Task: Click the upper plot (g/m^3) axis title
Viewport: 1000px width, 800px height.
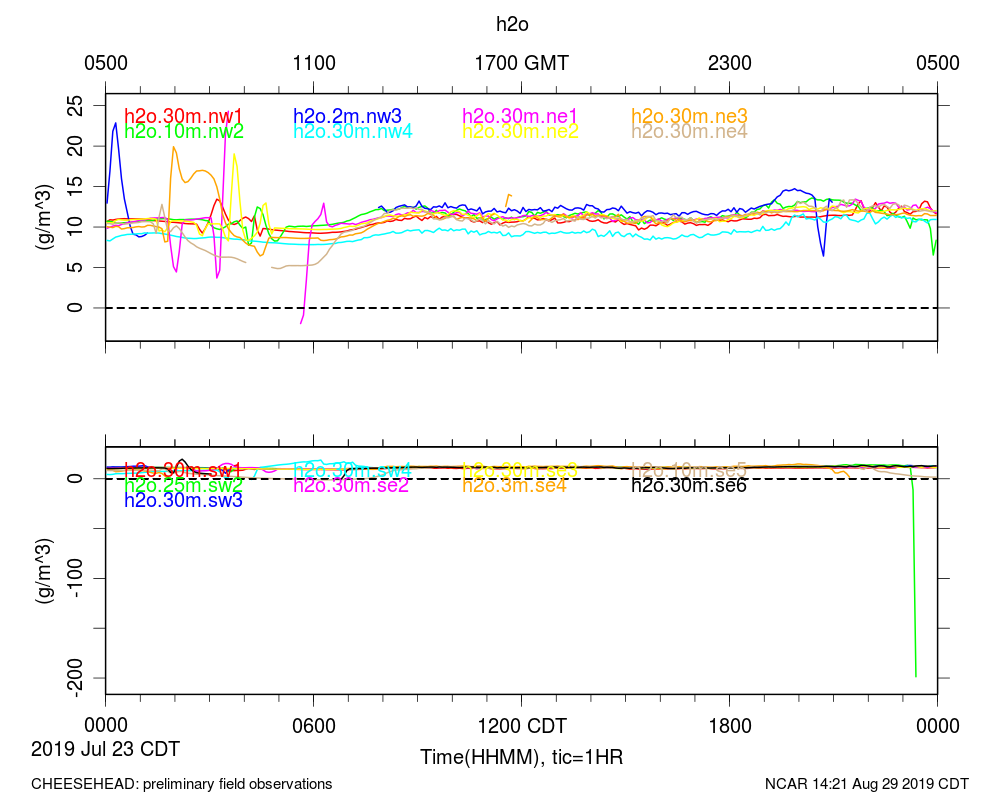Action: point(45,217)
